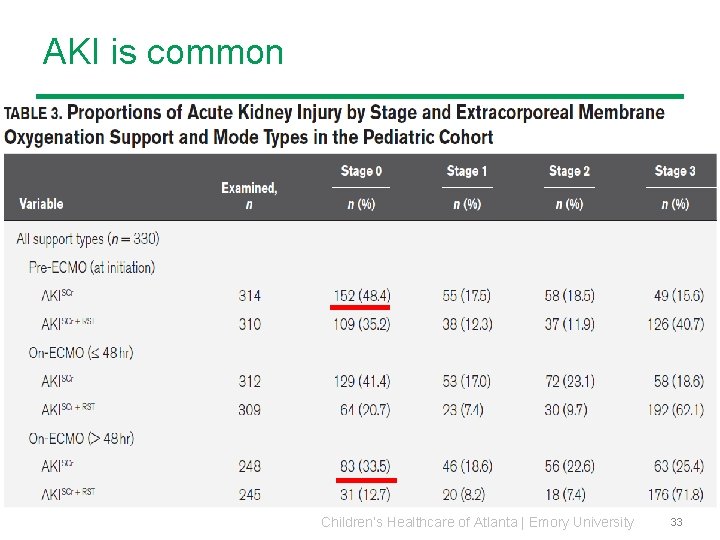This screenshot has width=720, height=540.
Task: Click the "On-ECMO (≤ 48 hr)" row label
Action: pos(81,353)
